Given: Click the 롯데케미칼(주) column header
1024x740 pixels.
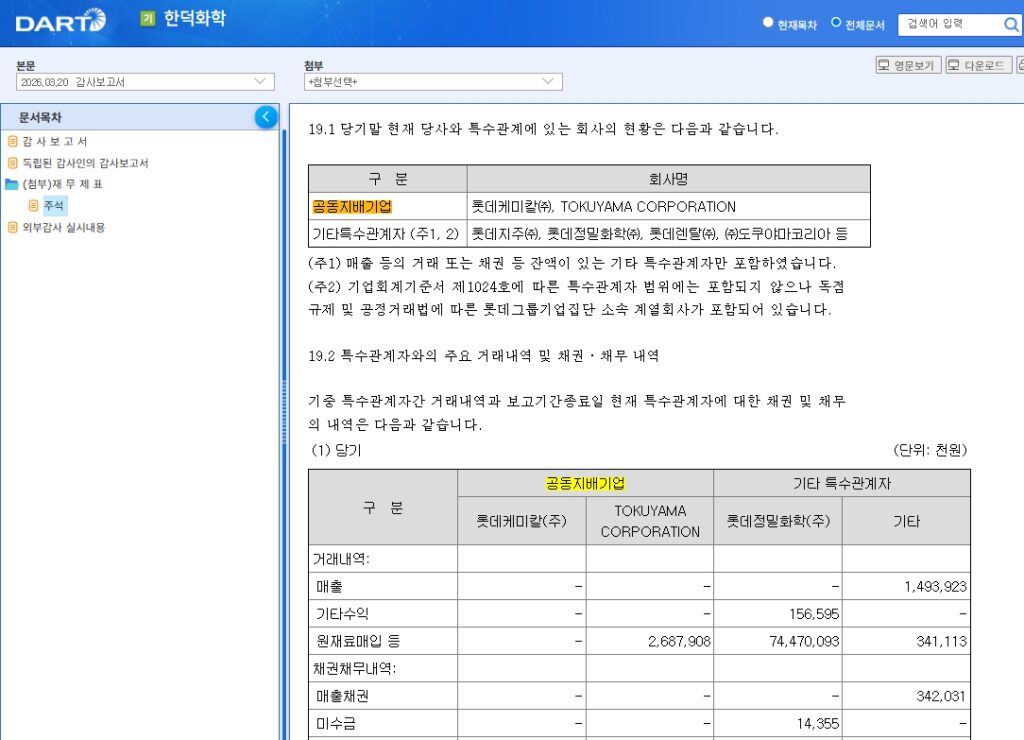Looking at the screenshot, I should point(521,521).
